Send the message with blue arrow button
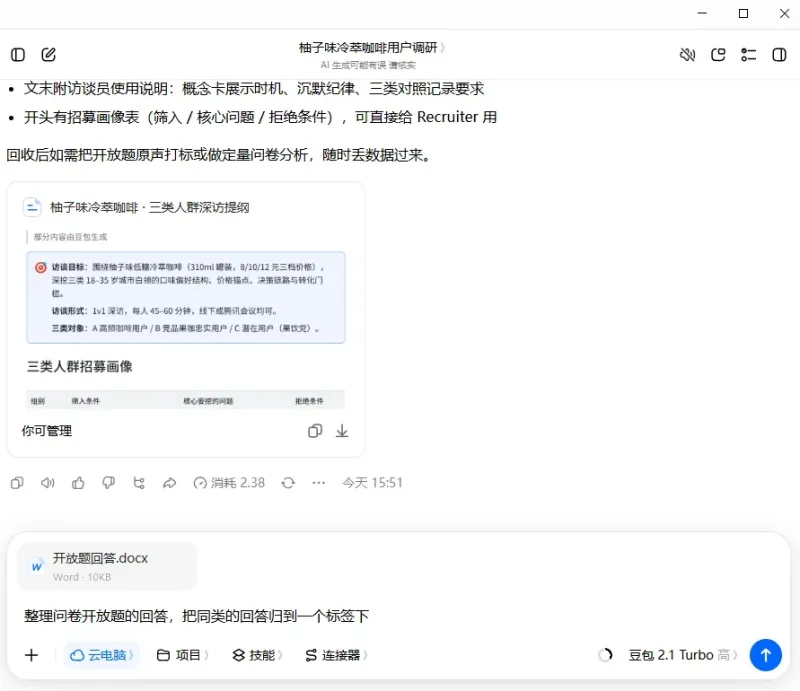800x691 pixels. pos(765,655)
